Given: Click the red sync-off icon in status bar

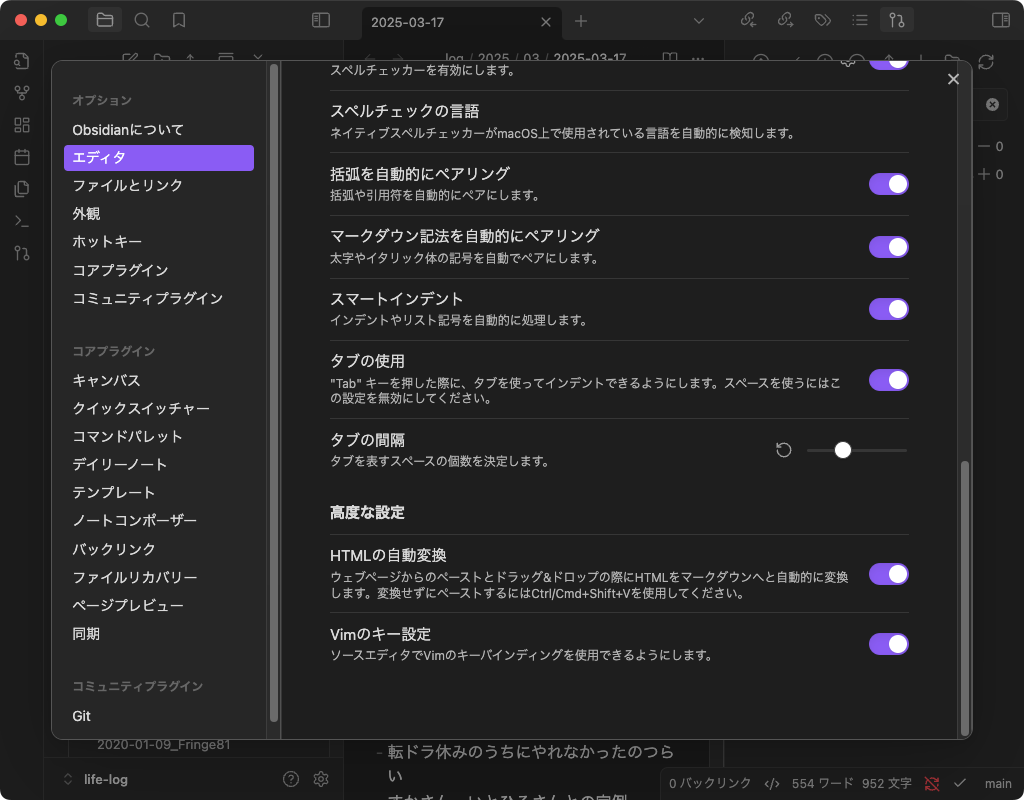Looking at the screenshot, I should 932,784.
